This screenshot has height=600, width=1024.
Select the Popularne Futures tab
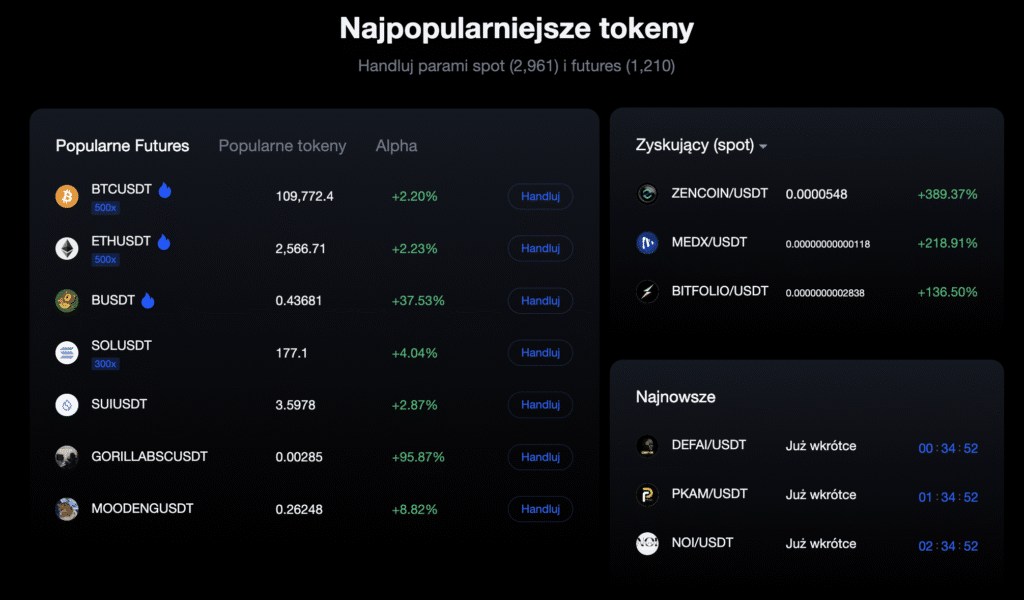[x=122, y=146]
